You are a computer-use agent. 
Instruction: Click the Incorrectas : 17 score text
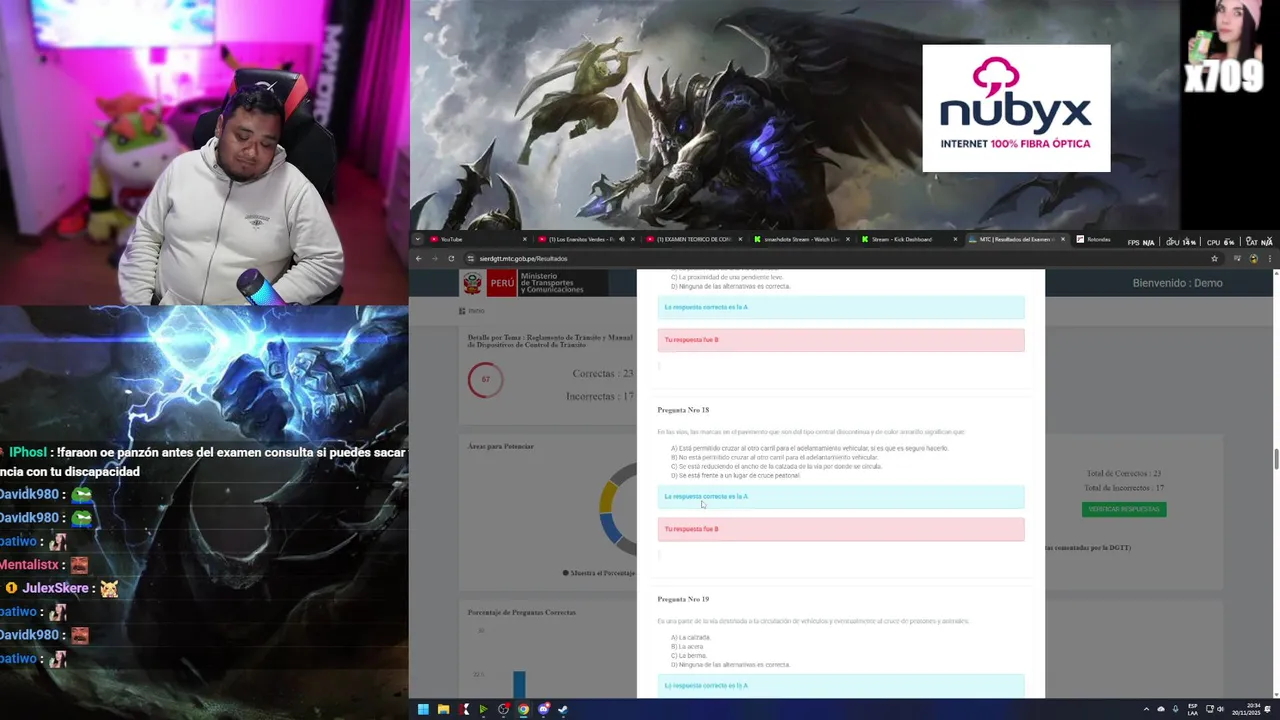[x=599, y=397]
